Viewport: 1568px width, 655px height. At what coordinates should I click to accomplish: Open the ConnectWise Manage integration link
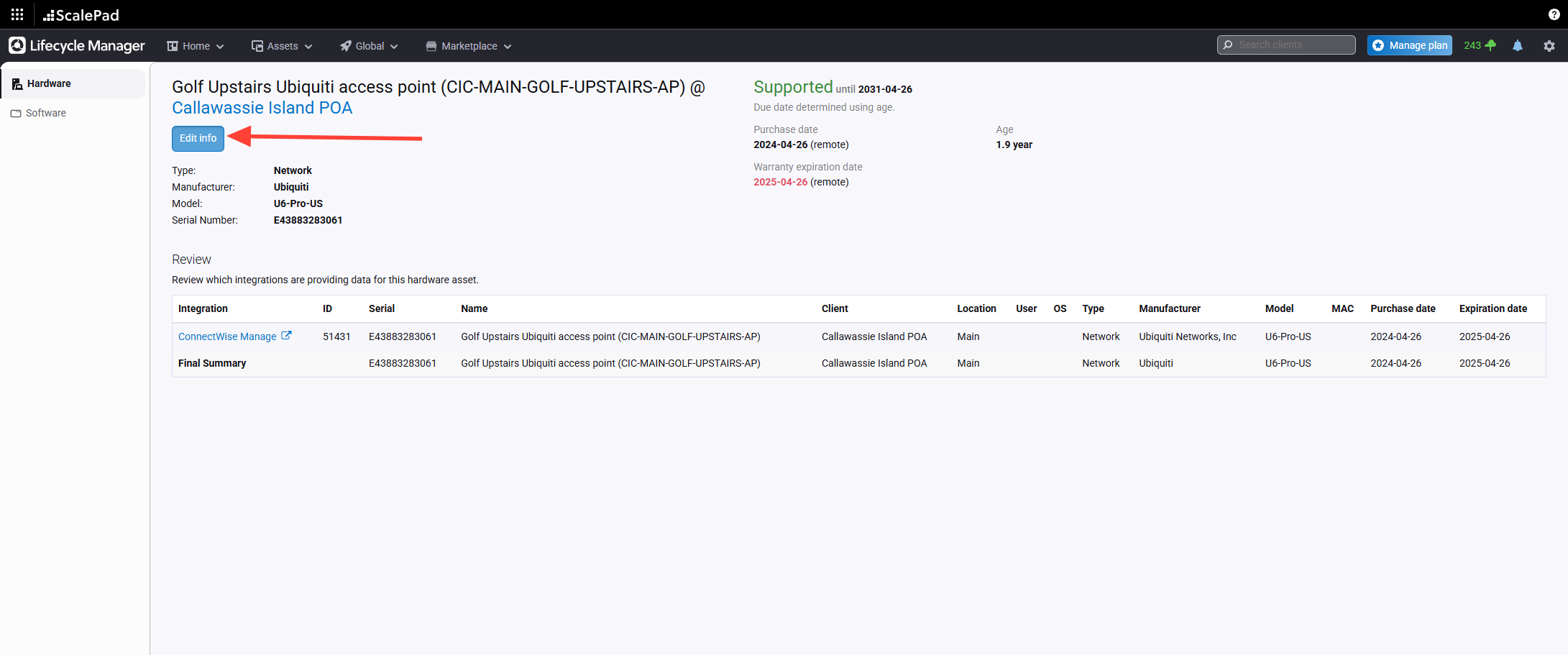point(227,336)
